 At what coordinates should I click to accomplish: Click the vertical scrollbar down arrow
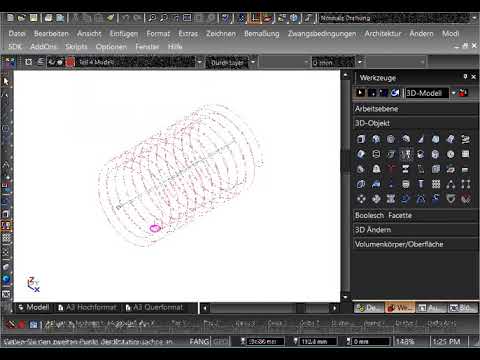point(346,297)
